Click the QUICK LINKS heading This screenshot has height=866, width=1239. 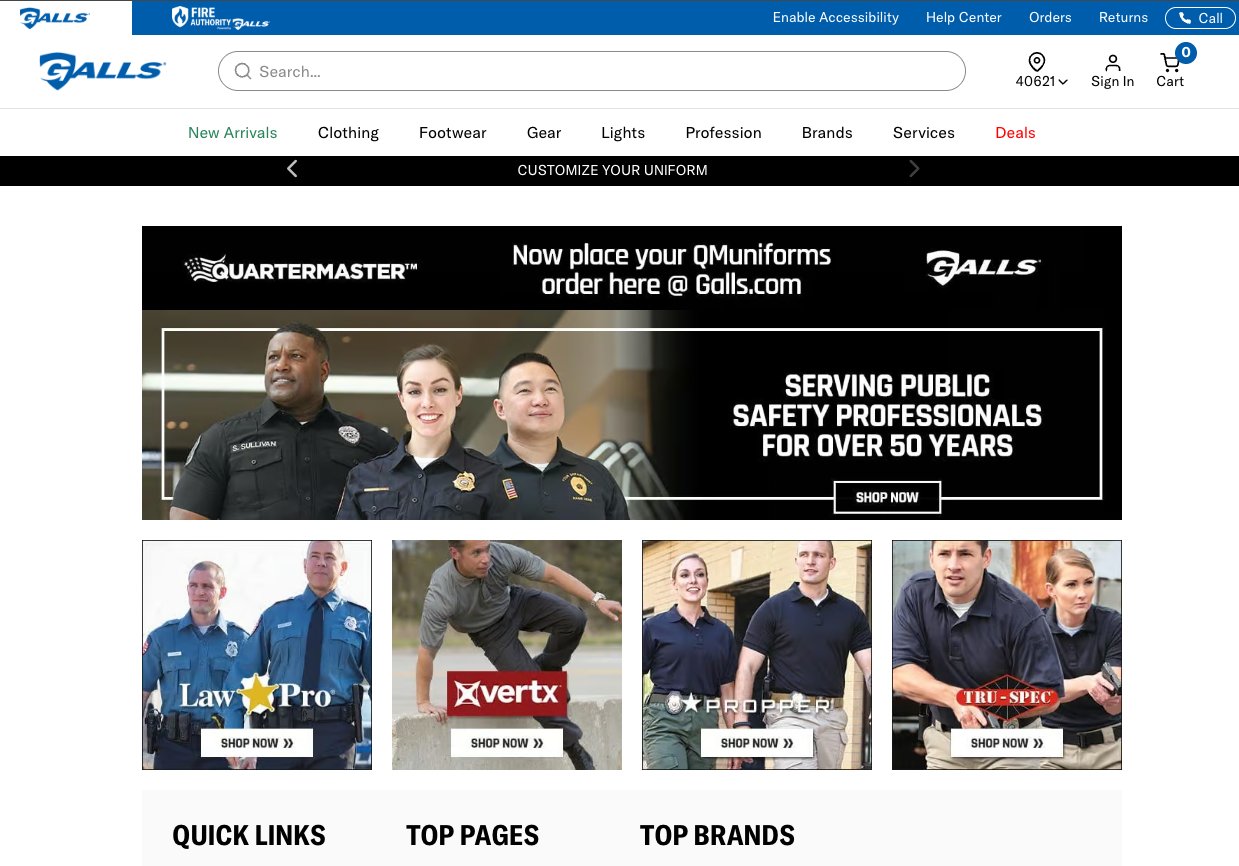click(x=249, y=835)
